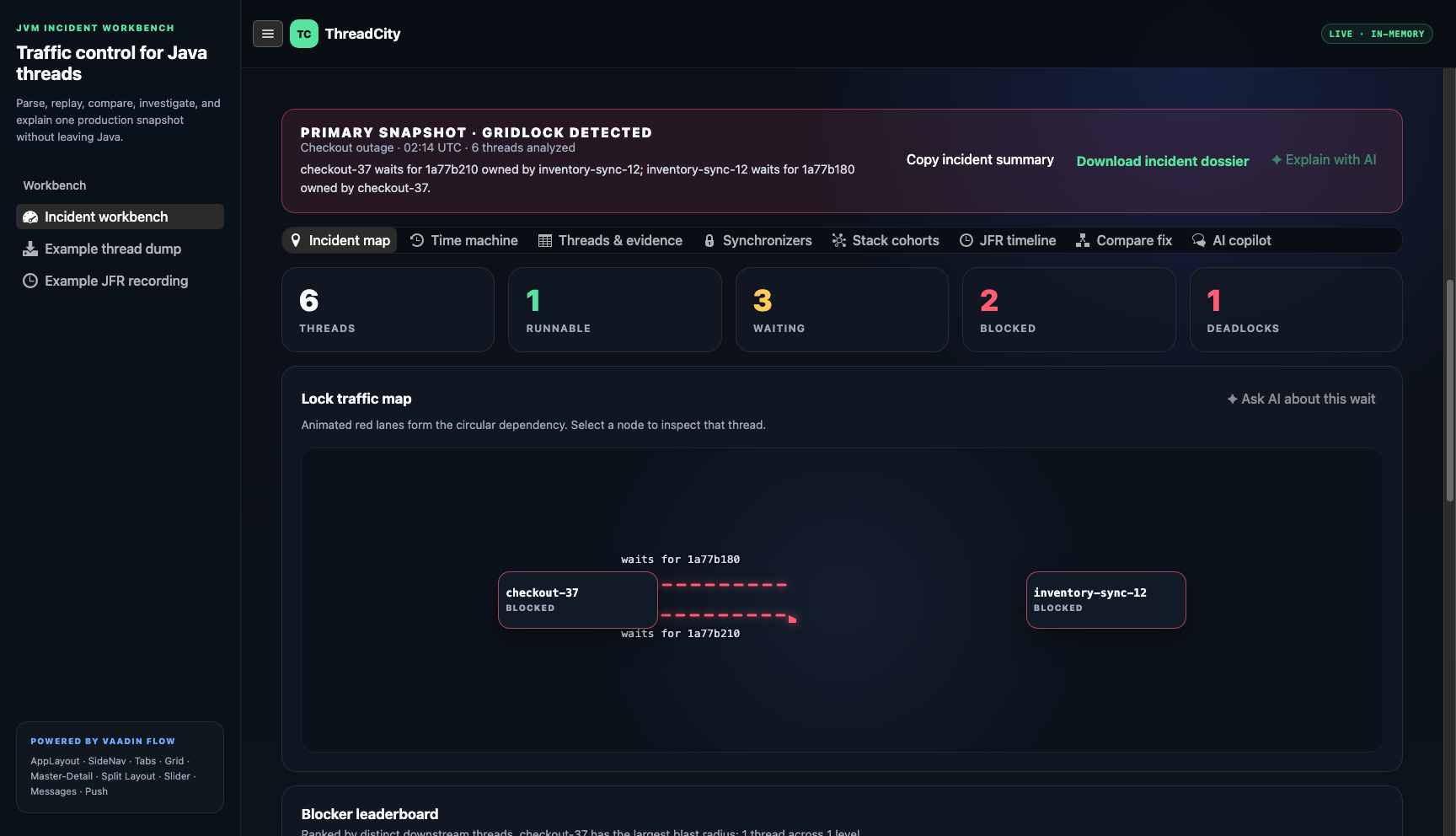This screenshot has height=836, width=1456.
Task: Click the 'PRIMARY SNAPSHOT · GRIDLOCK DETECTED' title
Action: [476, 132]
